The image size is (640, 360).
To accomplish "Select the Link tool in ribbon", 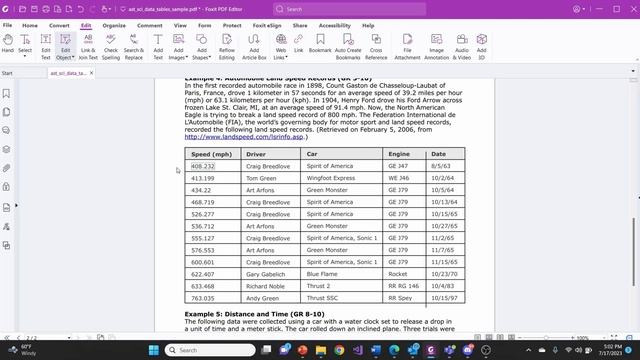I will click(298, 44).
